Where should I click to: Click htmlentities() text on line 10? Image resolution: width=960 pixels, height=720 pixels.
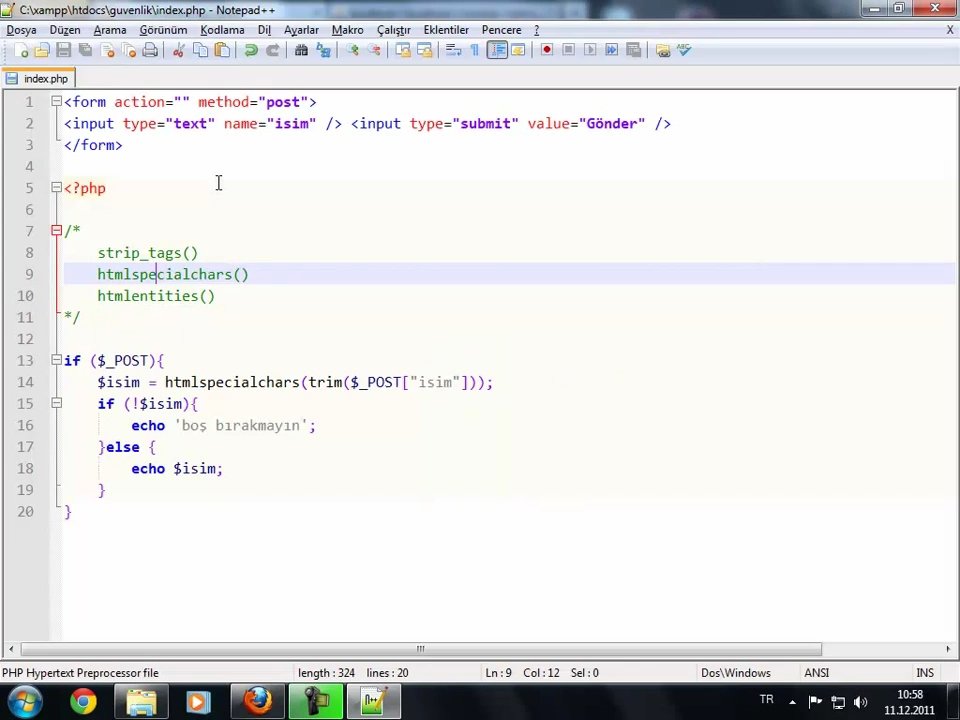(x=156, y=296)
